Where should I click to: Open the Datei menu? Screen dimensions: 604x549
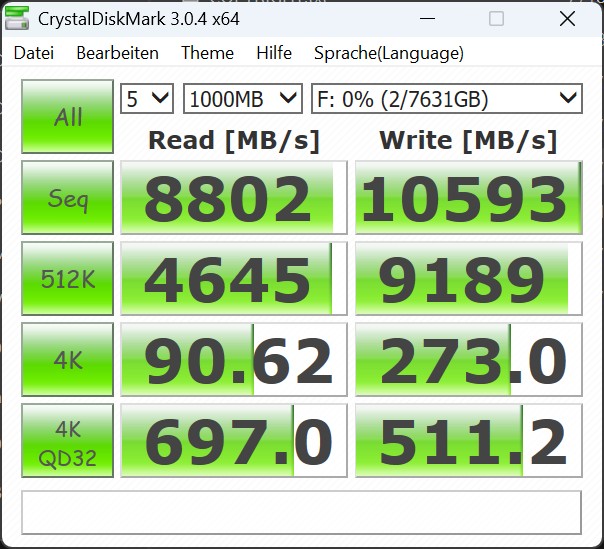tap(34, 53)
